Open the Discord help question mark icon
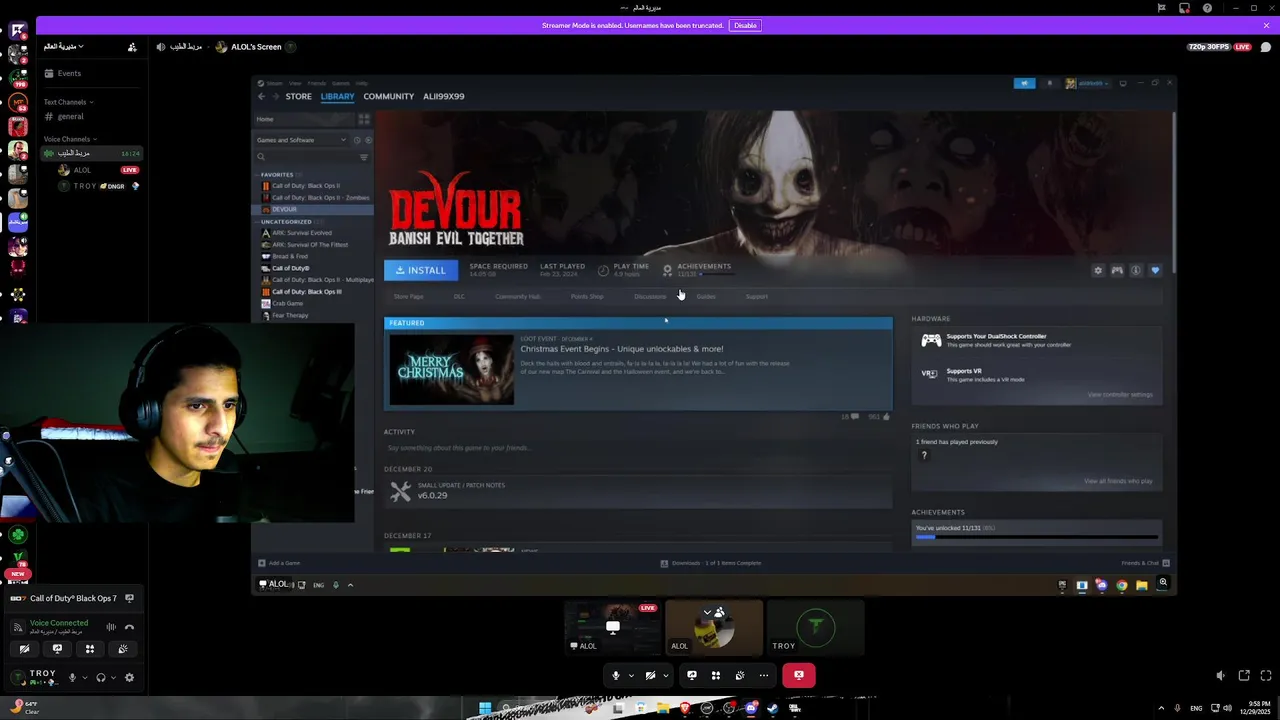The image size is (1280, 720). click(1207, 8)
